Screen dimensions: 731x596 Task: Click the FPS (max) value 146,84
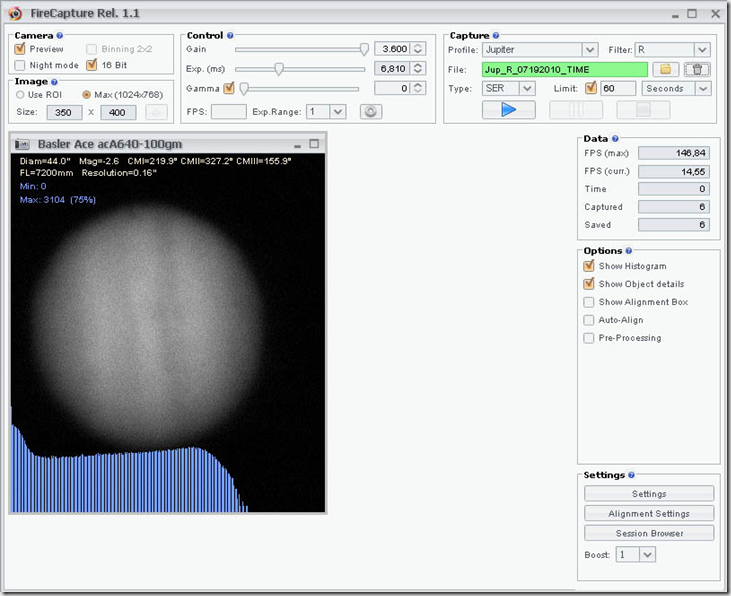point(674,153)
